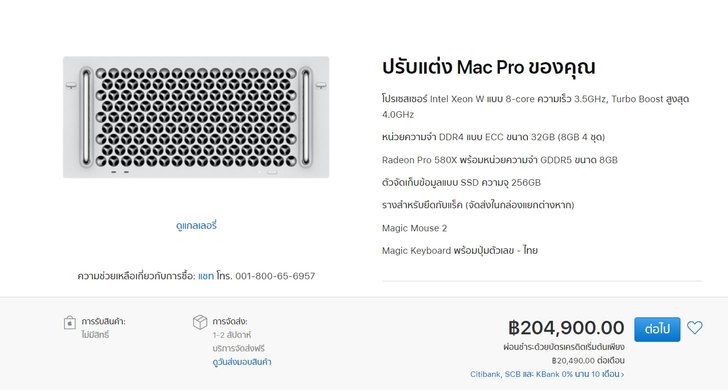Open the Citibank, SCB installment plan link
728x390 pixels.
click(546, 374)
